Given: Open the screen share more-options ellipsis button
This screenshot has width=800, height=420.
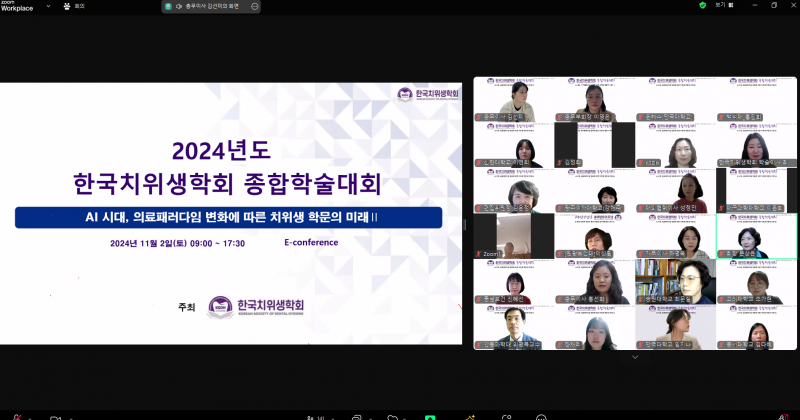Looking at the screenshot, I should pyautogui.click(x=255, y=6).
